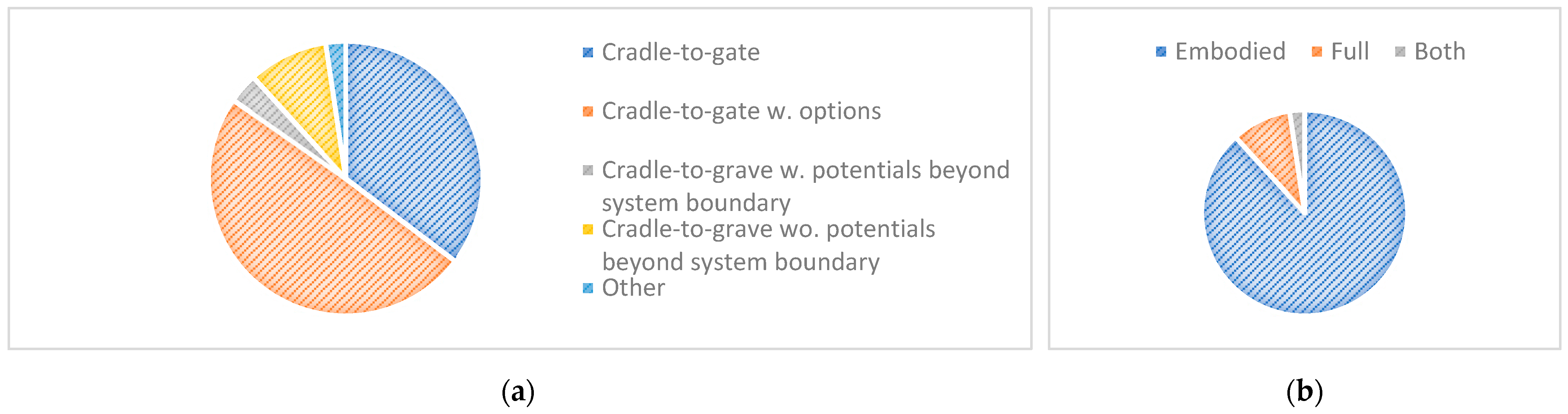Click the (a) caption label
Viewport: 1568px width, 414px height.
[x=518, y=392]
